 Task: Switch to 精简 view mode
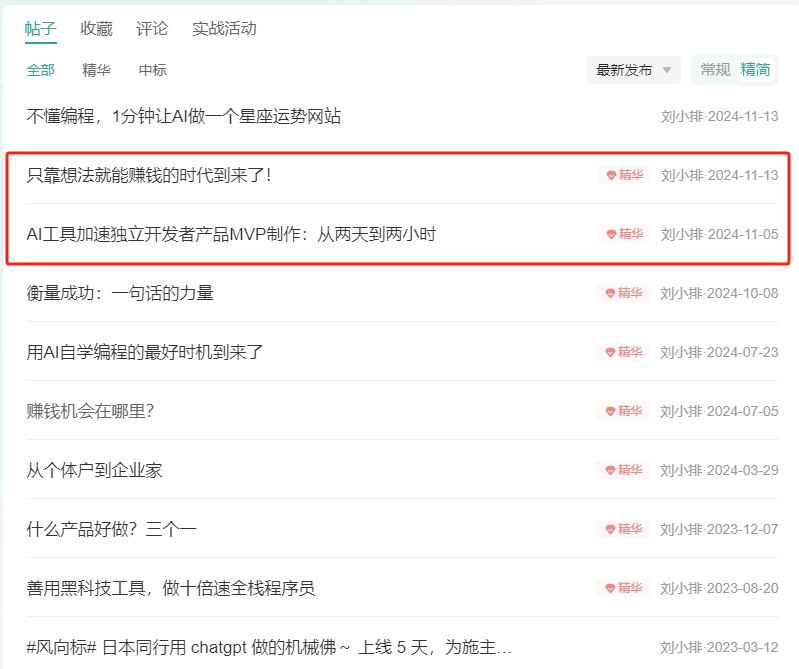[755, 69]
